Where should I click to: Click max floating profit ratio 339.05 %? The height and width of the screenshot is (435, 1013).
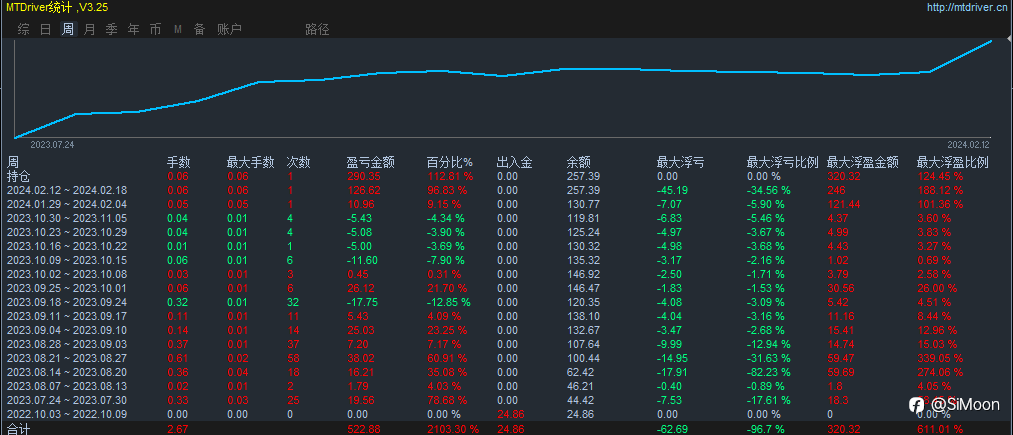[939, 358]
